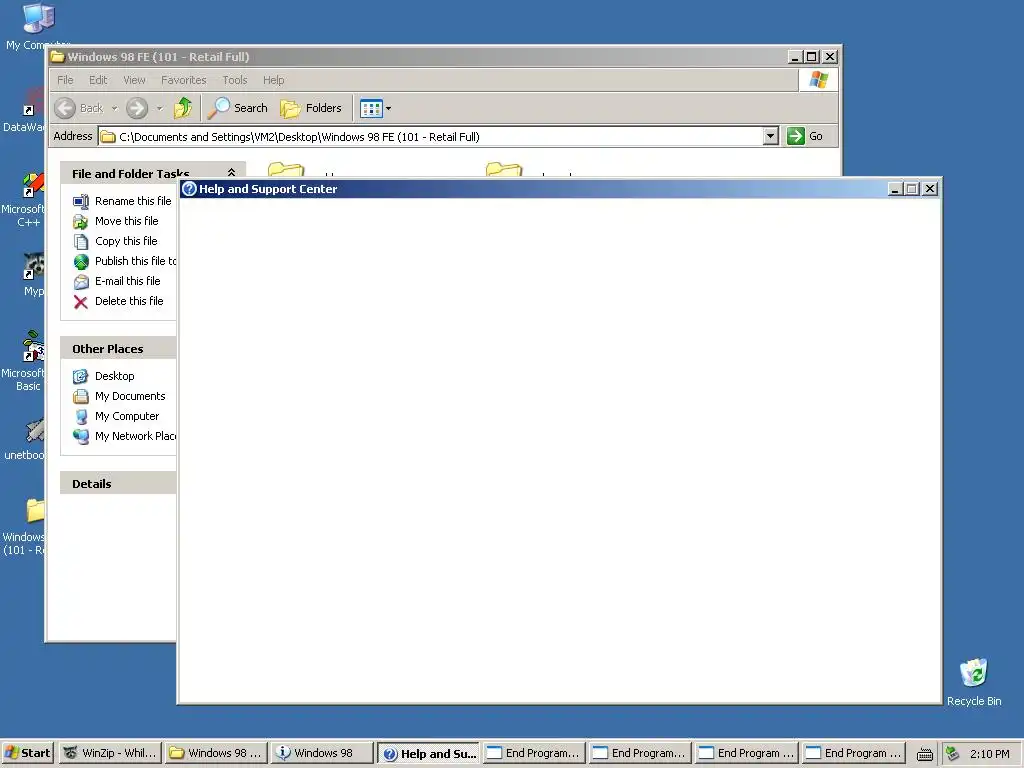Minimize the Help and Support Center window
Screen dimensions: 1024x768
[x=896, y=189]
